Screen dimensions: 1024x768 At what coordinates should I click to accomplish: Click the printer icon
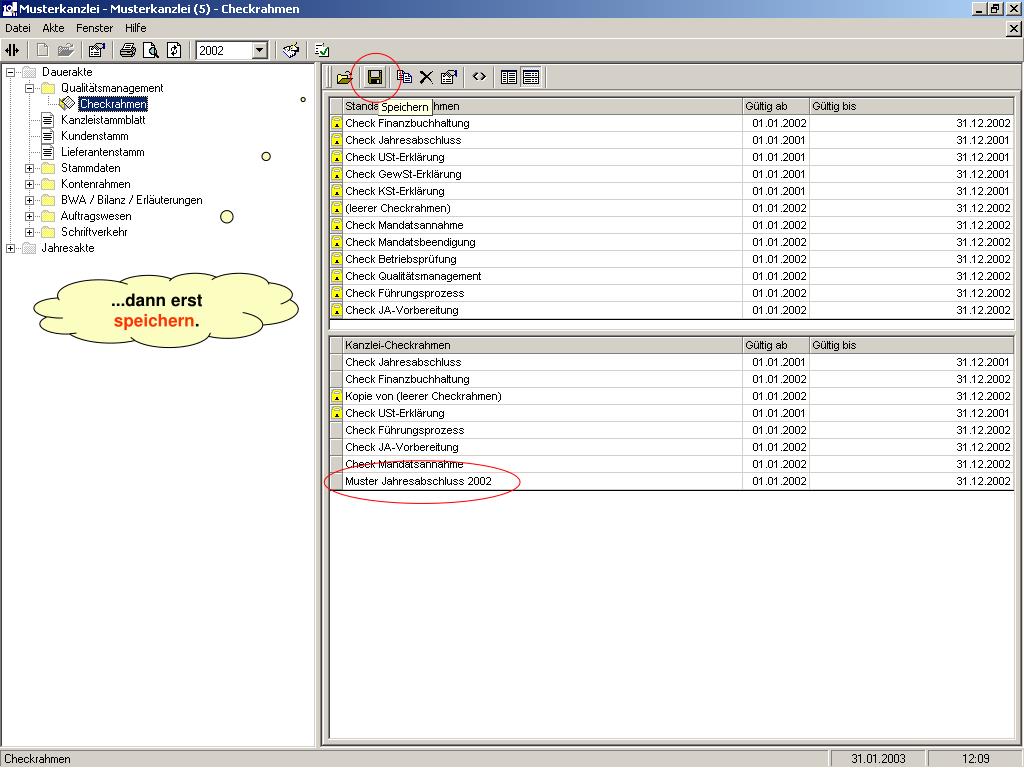[128, 50]
